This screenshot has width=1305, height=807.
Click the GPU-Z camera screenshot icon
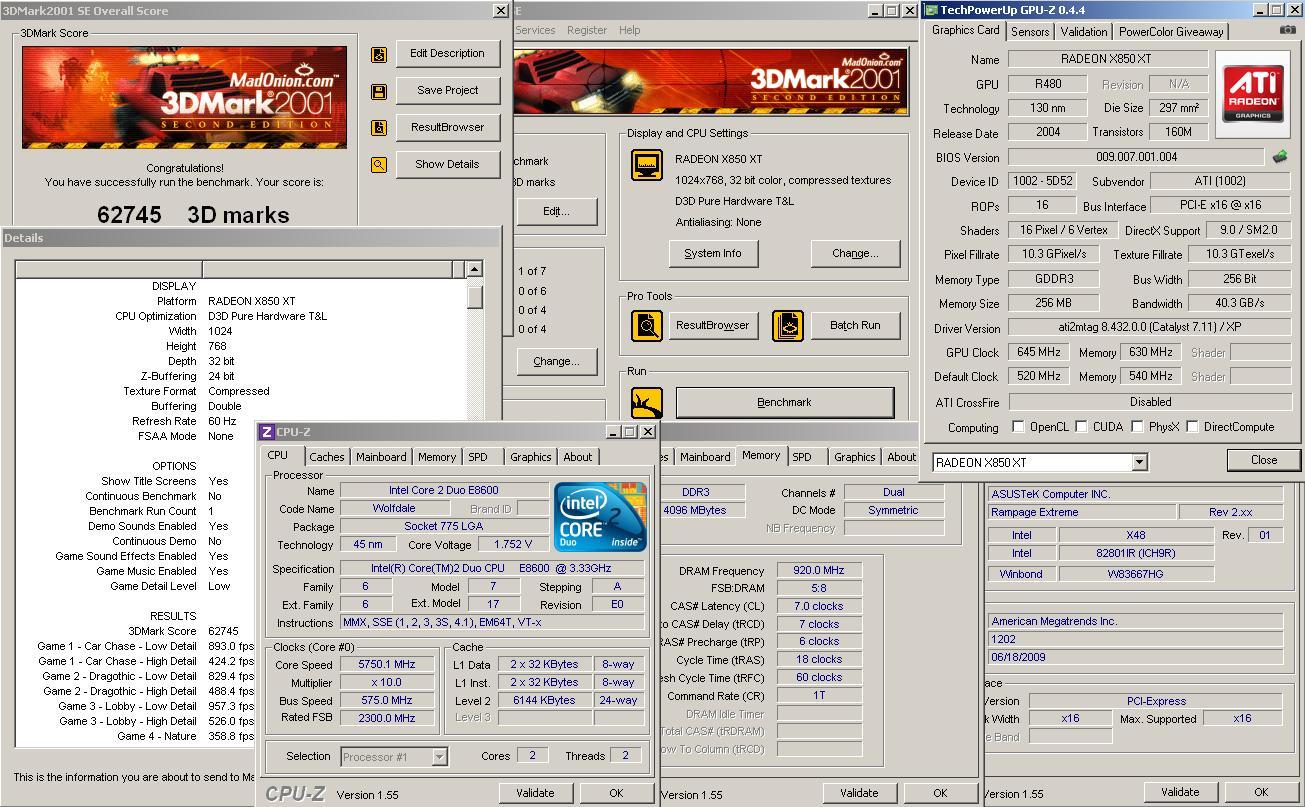pyautogui.click(x=1287, y=30)
